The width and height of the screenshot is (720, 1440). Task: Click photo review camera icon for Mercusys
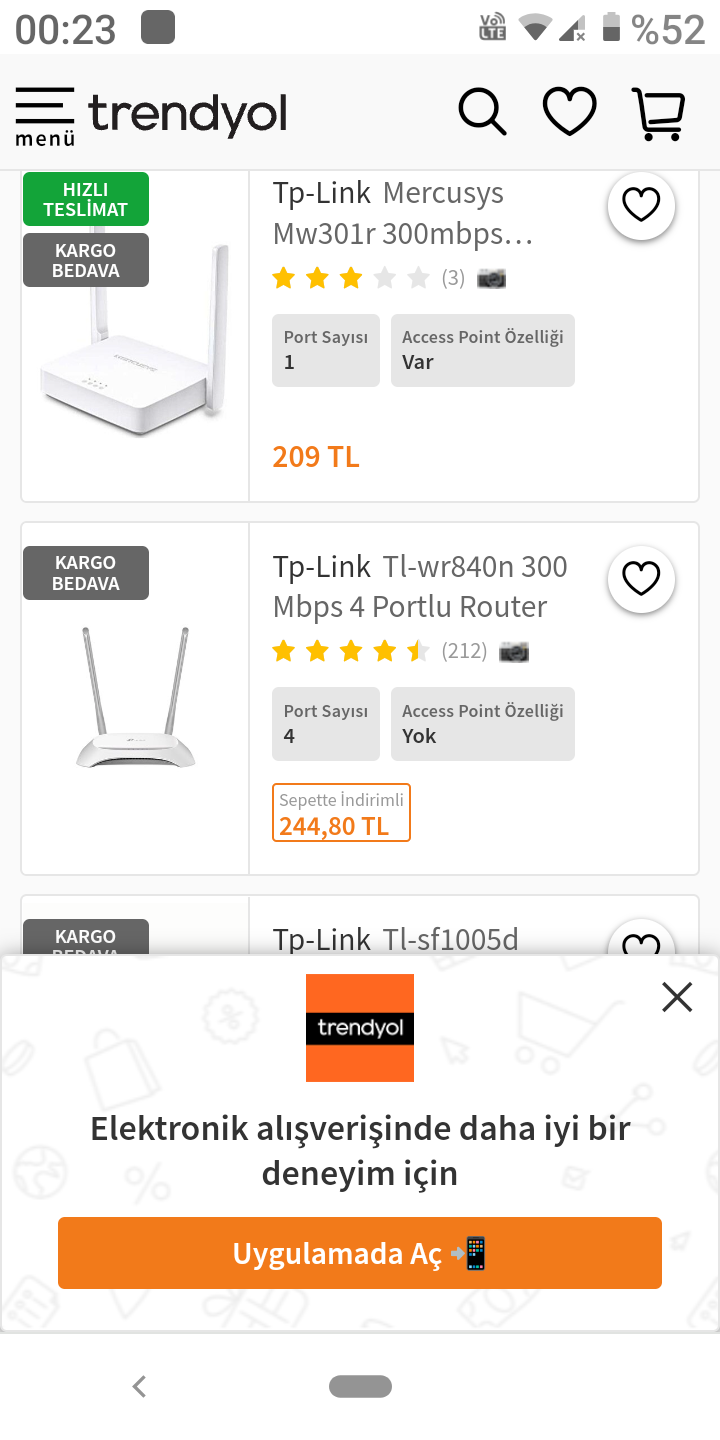(x=491, y=278)
